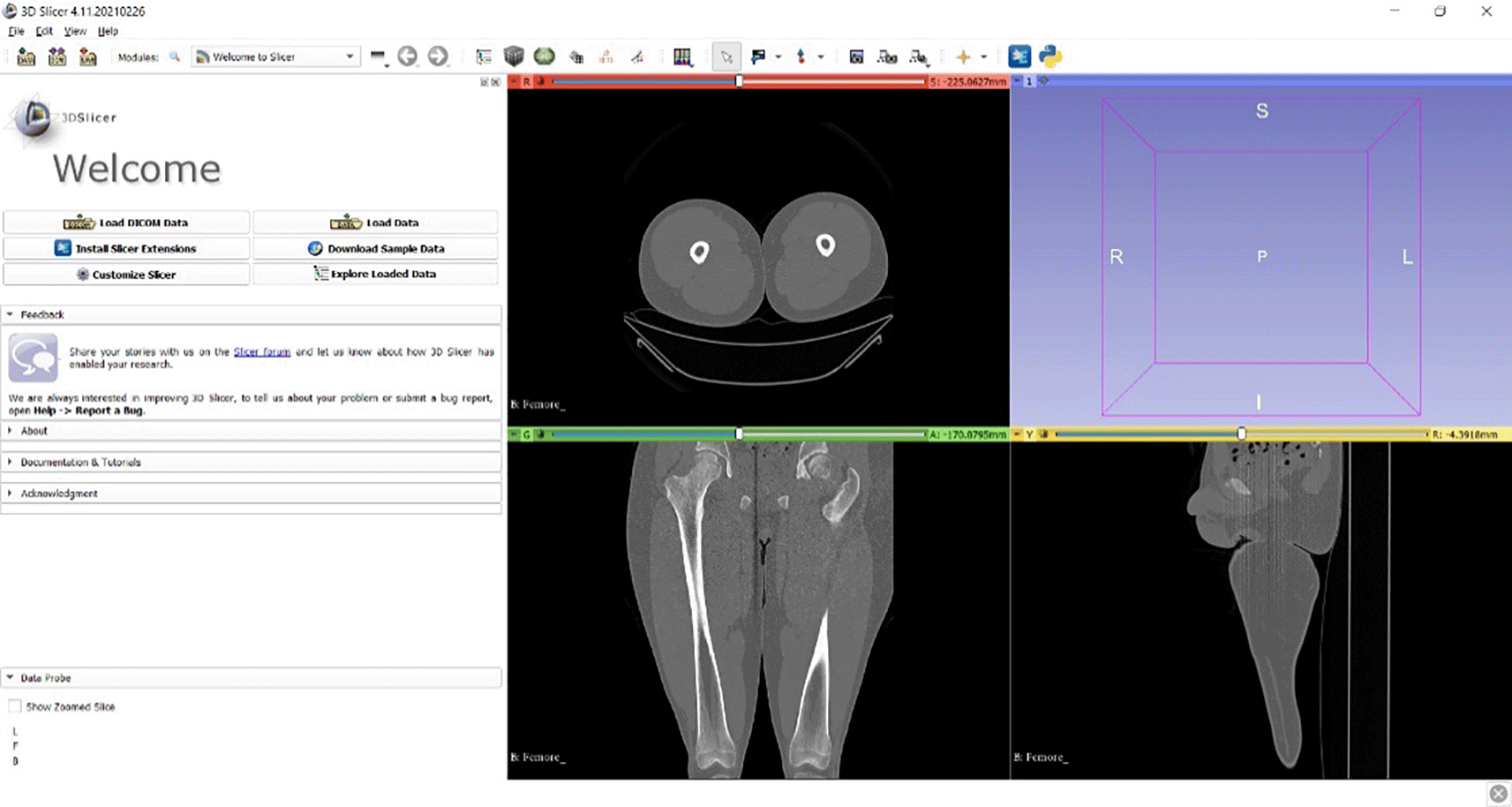Toggle link icon in Red slice view

[541, 81]
